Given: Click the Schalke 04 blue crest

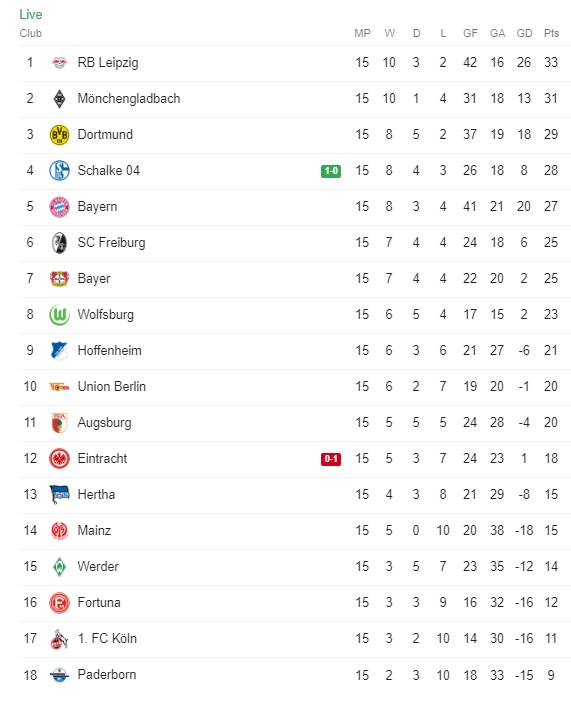Looking at the screenshot, I should point(59,171).
